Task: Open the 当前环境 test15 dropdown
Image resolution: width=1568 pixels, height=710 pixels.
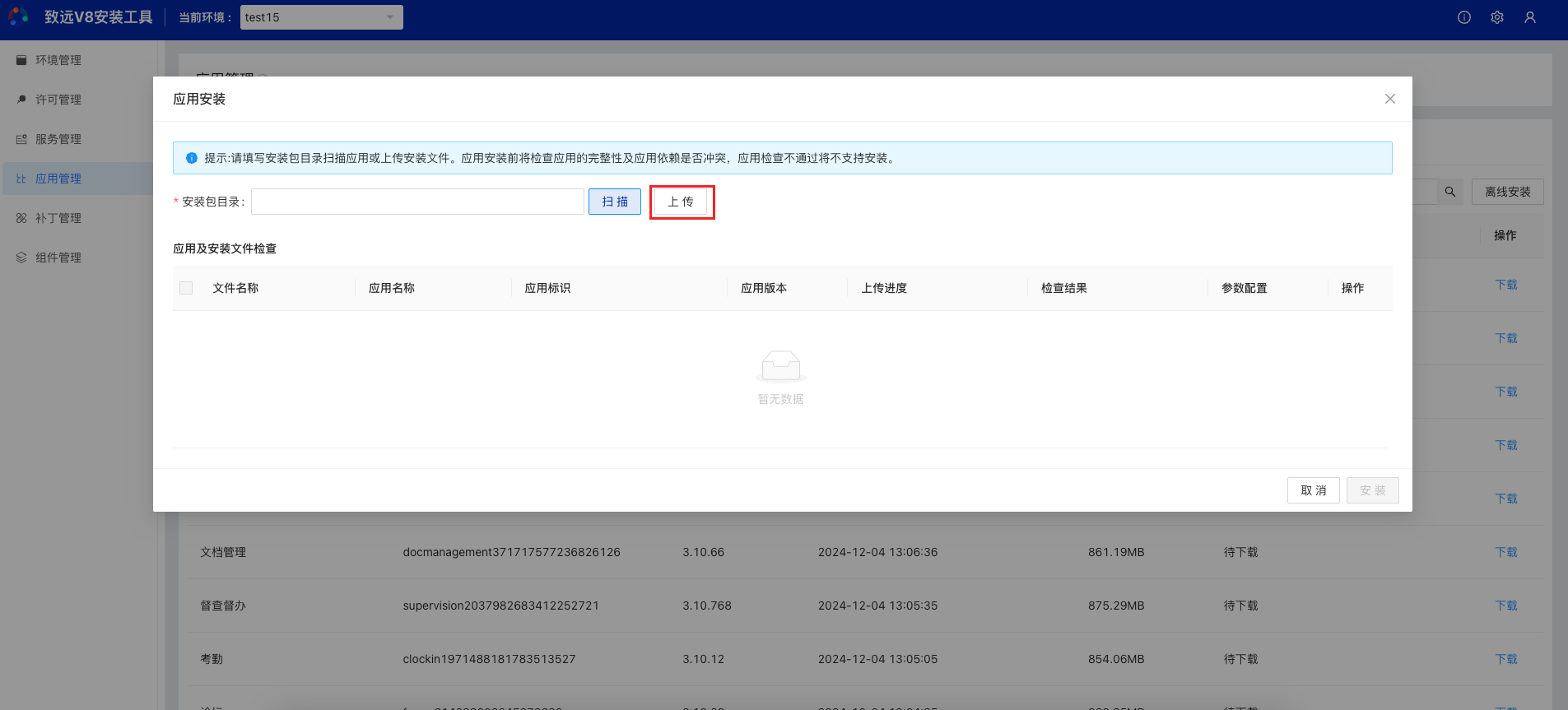Action: pos(321,17)
